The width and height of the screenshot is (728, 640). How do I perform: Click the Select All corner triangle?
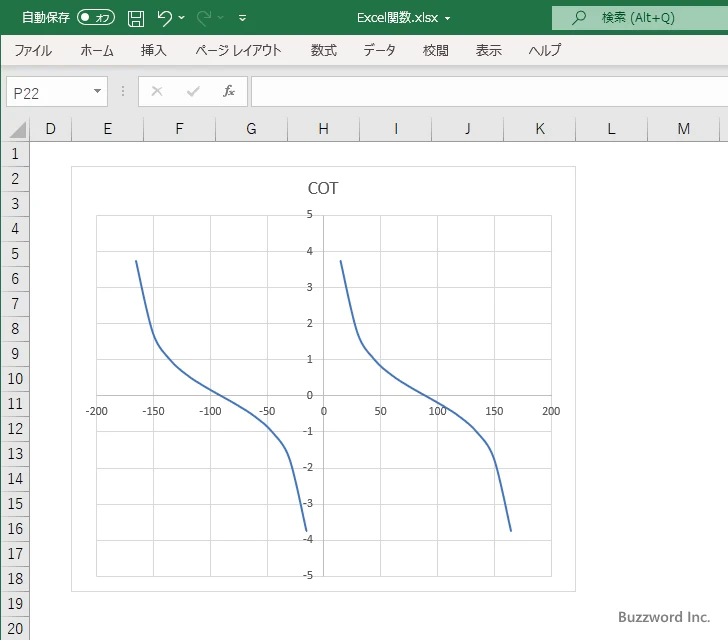click(18, 130)
